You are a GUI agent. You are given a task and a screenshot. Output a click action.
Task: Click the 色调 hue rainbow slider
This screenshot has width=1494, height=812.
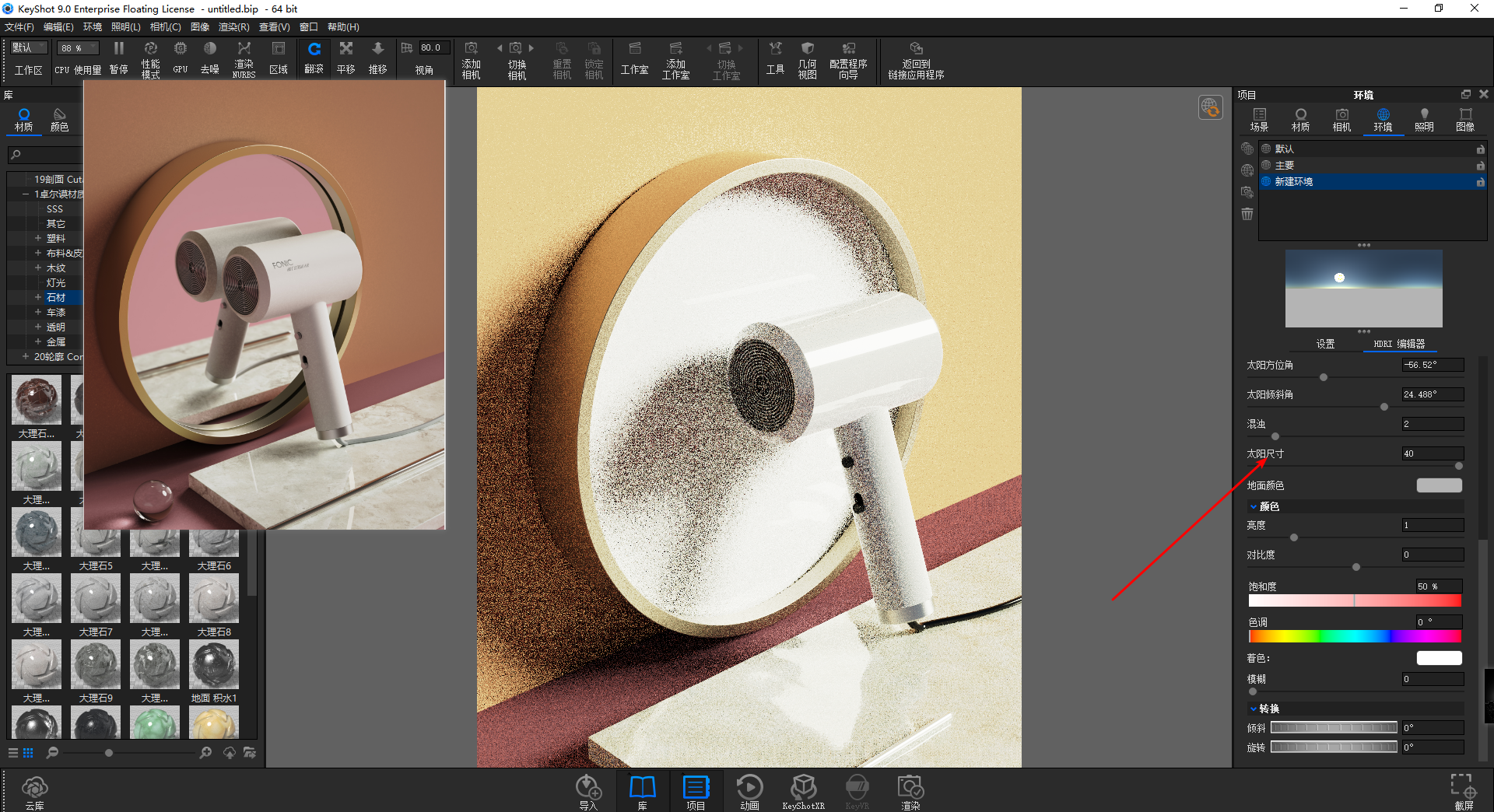pyautogui.click(x=1354, y=636)
